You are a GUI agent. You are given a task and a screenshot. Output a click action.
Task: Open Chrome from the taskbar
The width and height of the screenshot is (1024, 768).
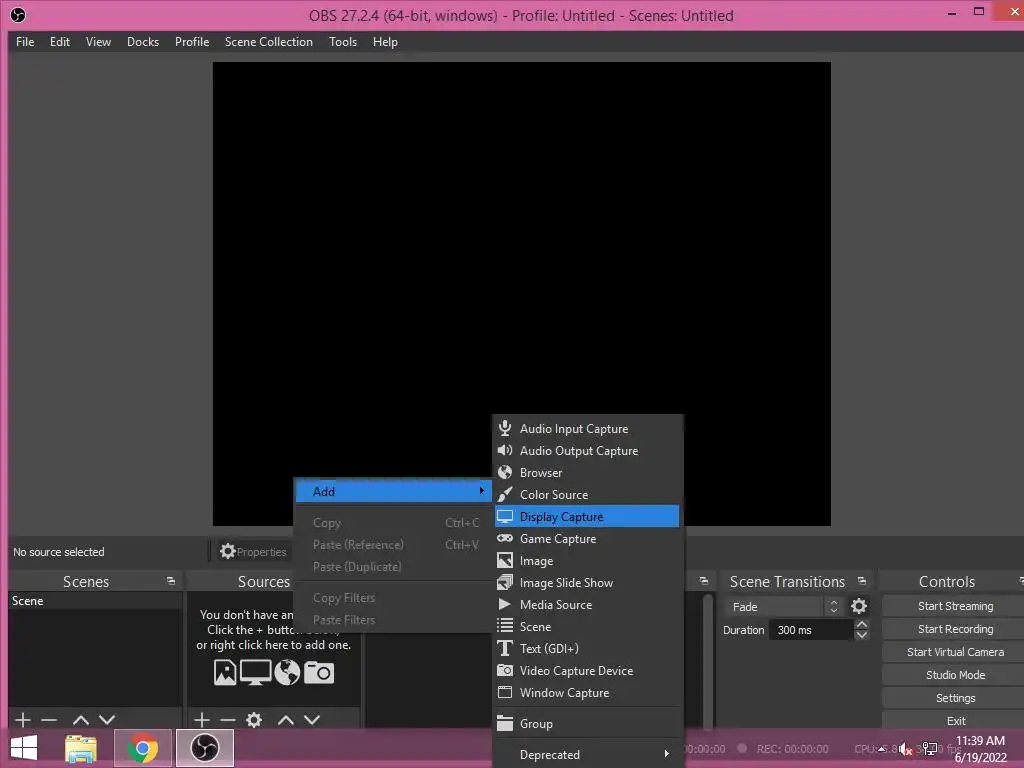pos(142,748)
